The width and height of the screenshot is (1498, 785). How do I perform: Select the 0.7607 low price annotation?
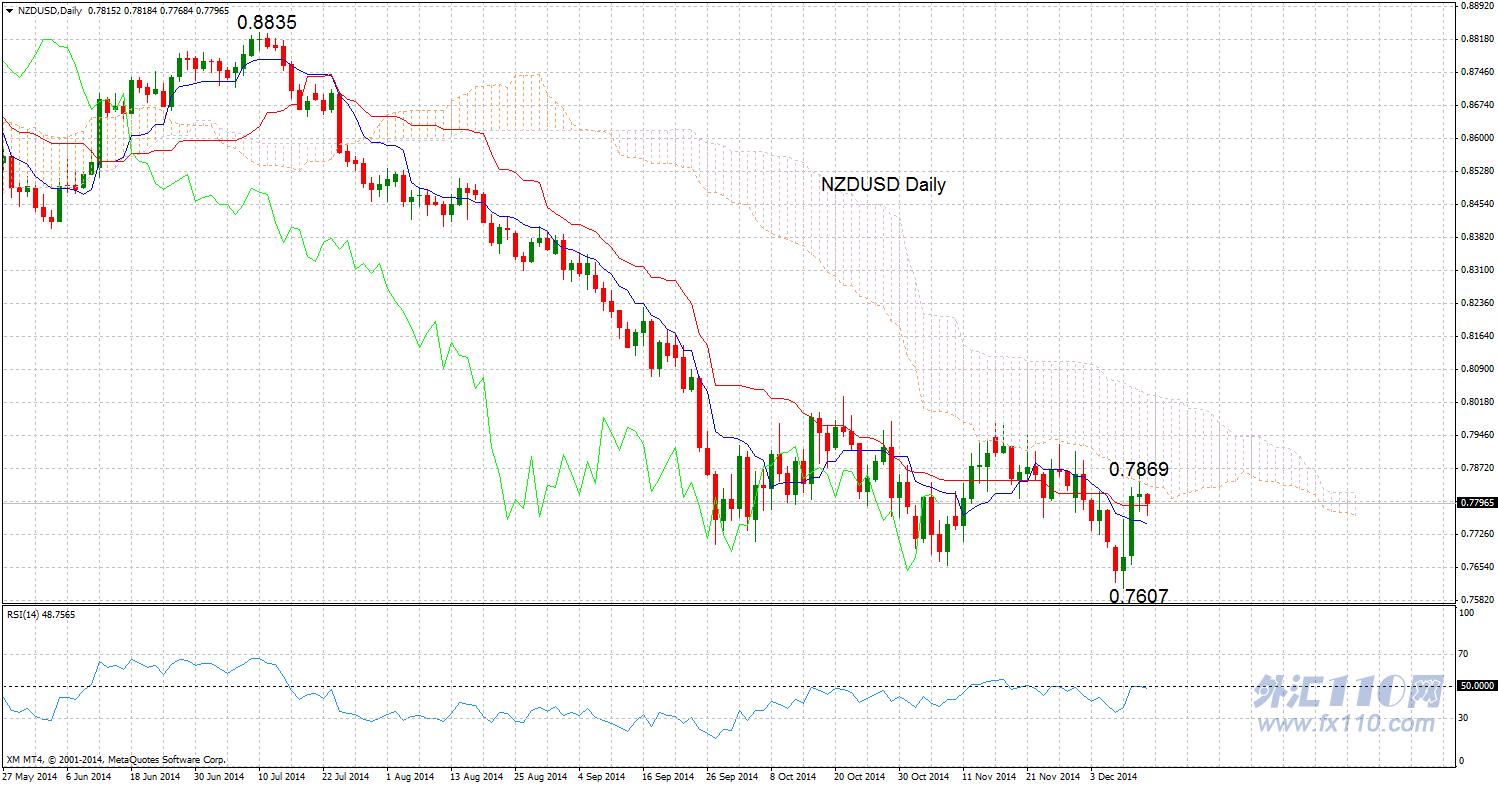coord(1139,596)
